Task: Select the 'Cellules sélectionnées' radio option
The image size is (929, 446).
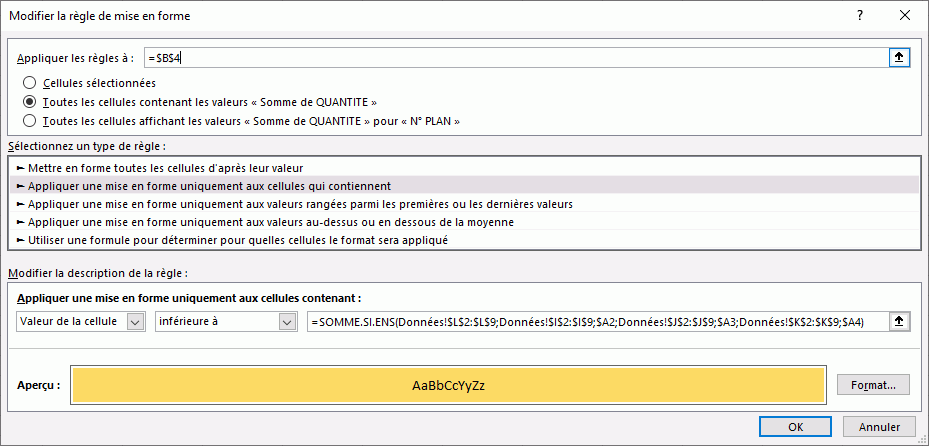Action: click(30, 83)
